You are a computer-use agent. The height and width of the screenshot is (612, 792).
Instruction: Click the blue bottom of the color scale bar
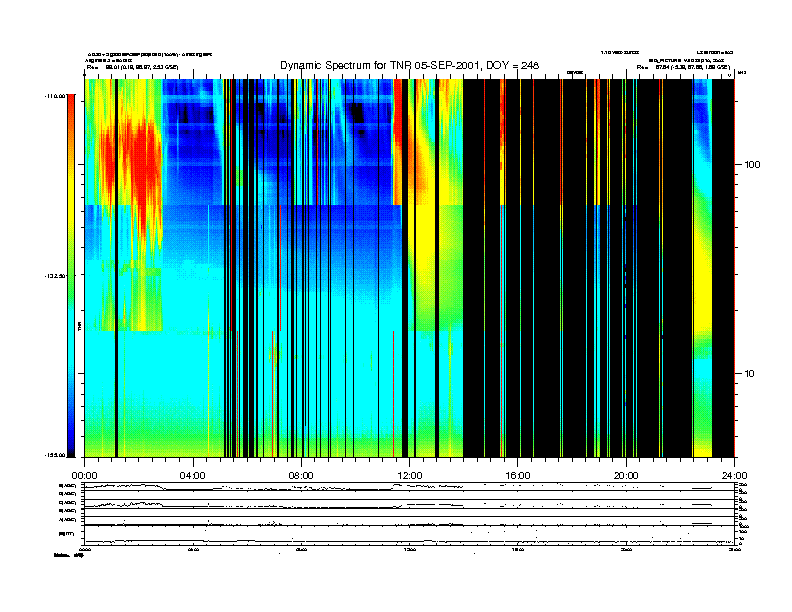[x=71, y=429]
